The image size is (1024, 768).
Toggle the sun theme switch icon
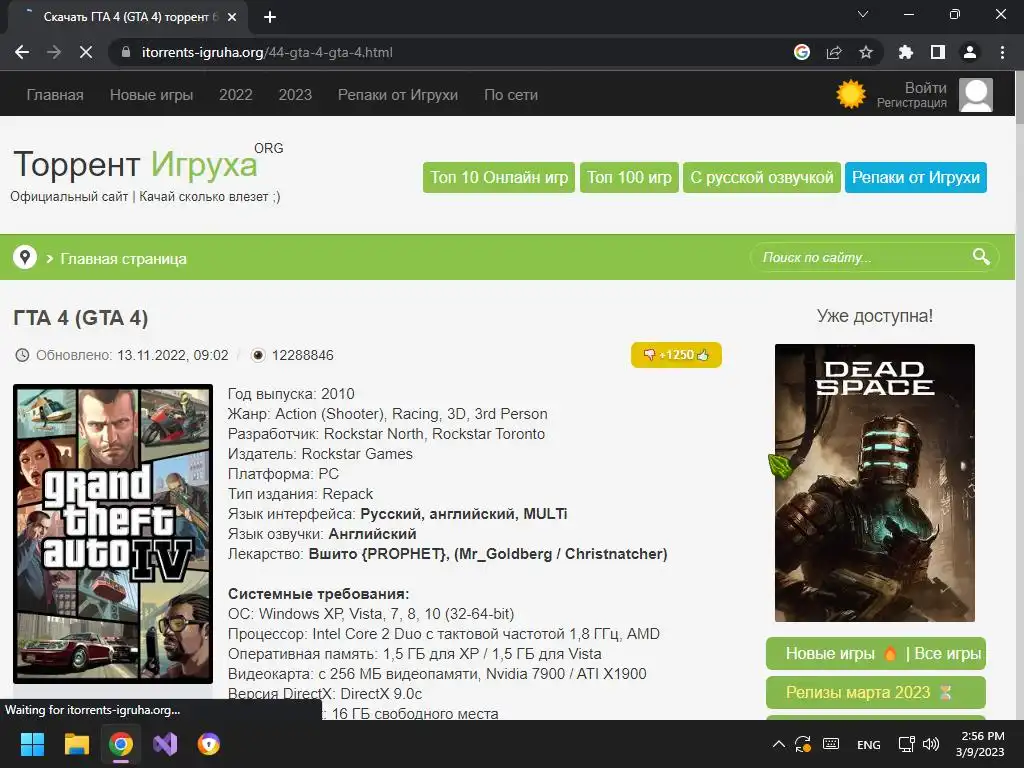(x=851, y=94)
